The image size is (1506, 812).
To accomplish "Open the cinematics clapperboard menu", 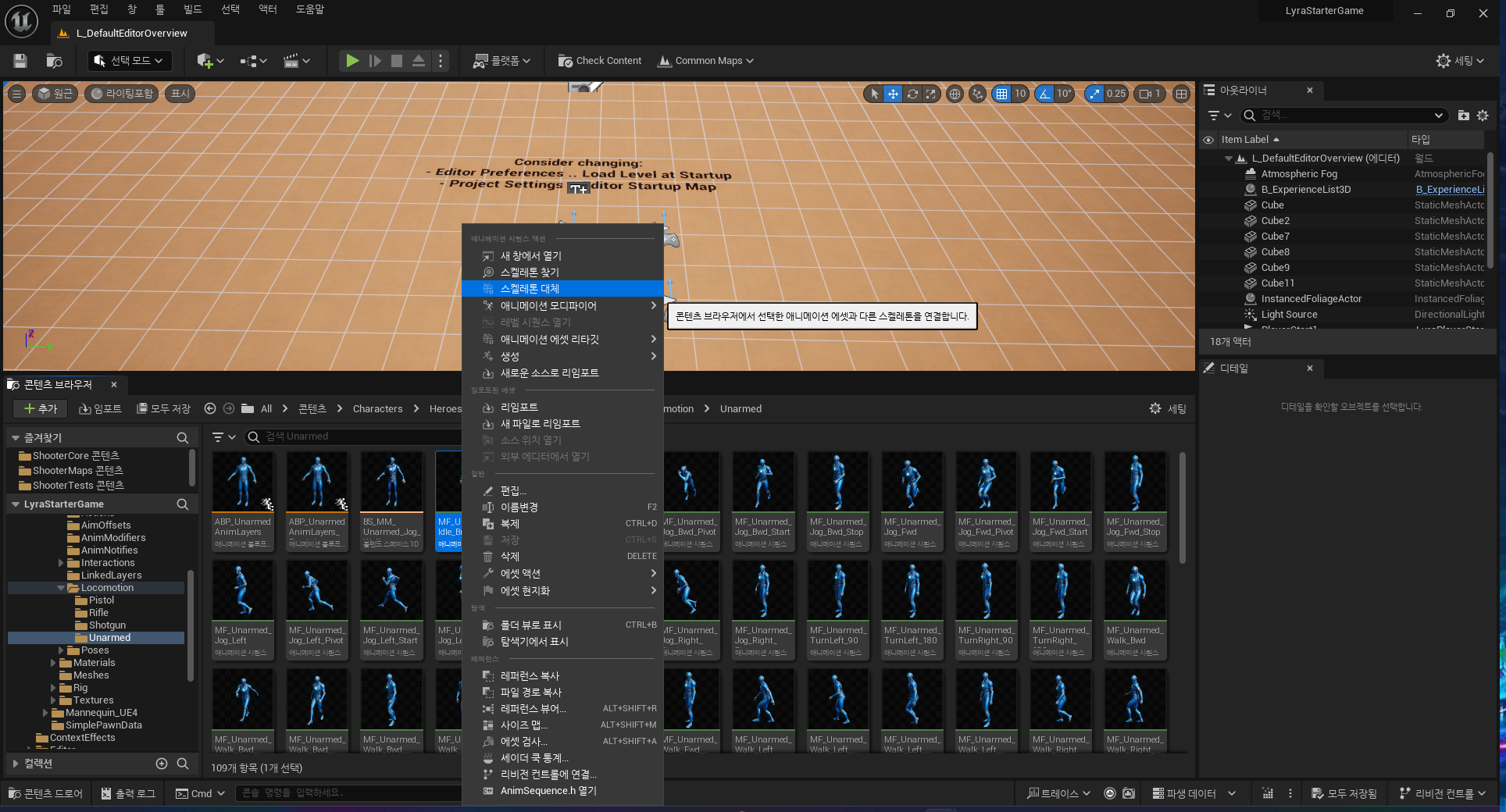I will coord(296,61).
